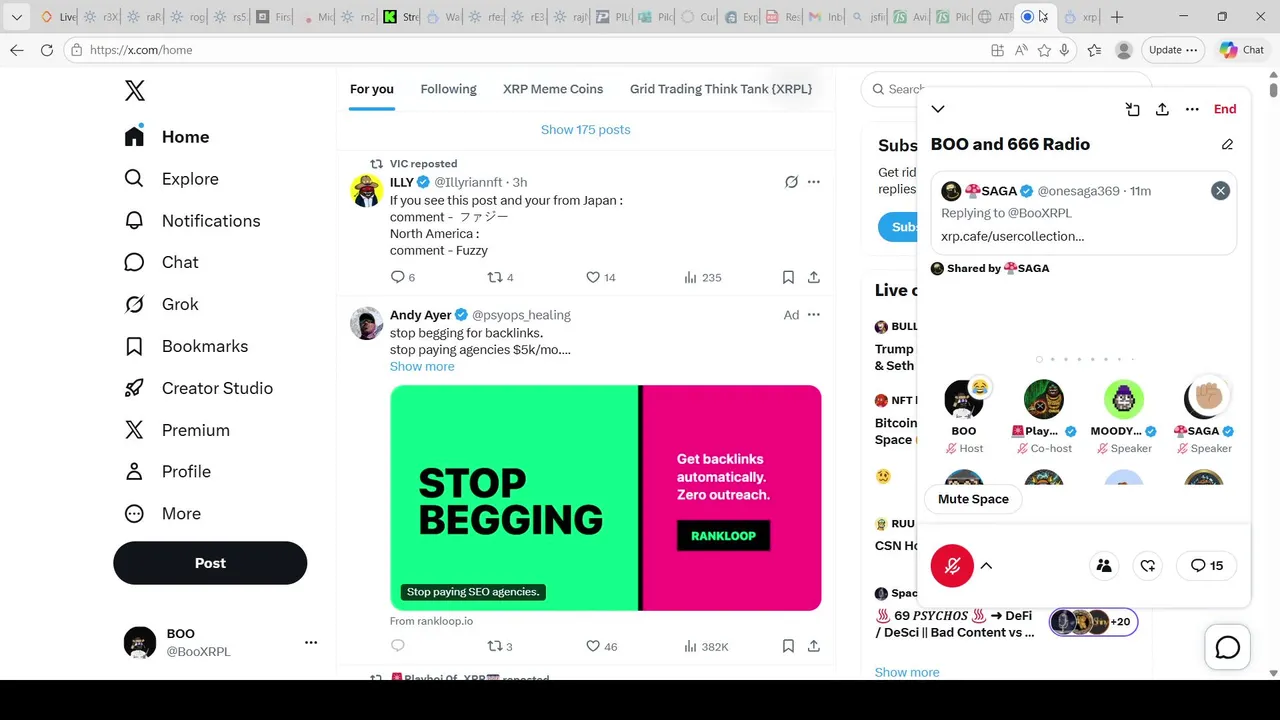Edit the Space title with pencil icon
The height and width of the screenshot is (720, 1280).
[1228, 144]
